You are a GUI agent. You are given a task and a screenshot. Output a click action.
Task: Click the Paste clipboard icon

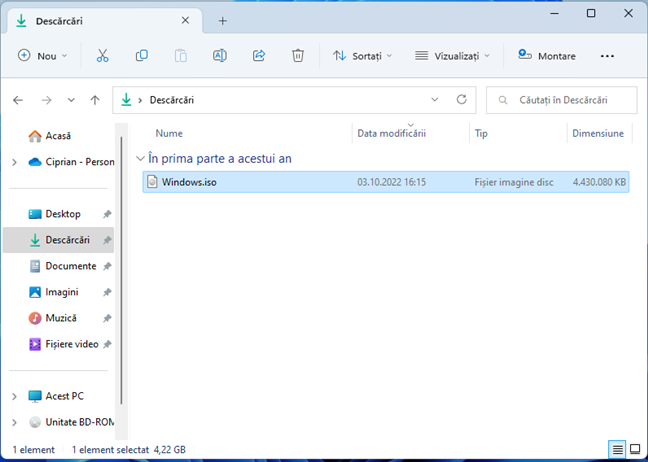pyautogui.click(x=181, y=55)
